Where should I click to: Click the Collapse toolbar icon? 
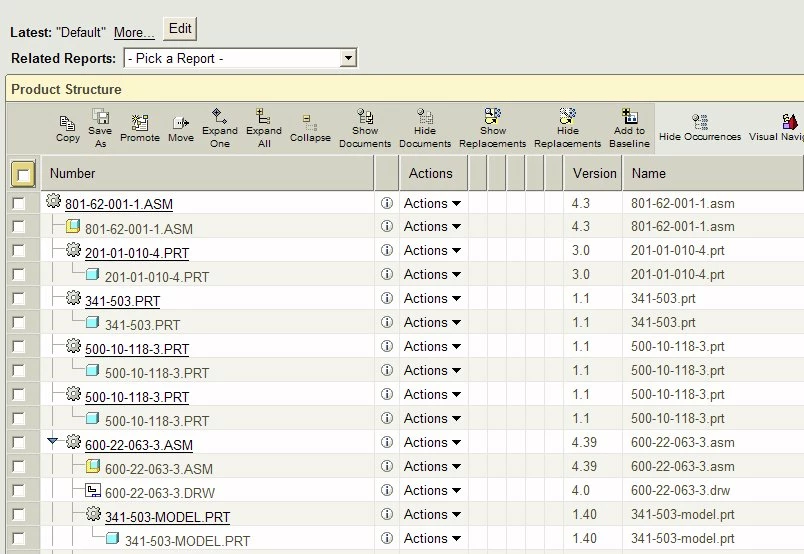coord(310,123)
